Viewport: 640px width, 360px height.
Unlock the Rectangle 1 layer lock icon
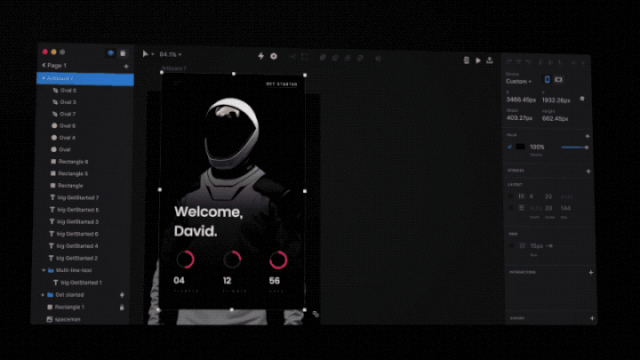tap(122, 307)
